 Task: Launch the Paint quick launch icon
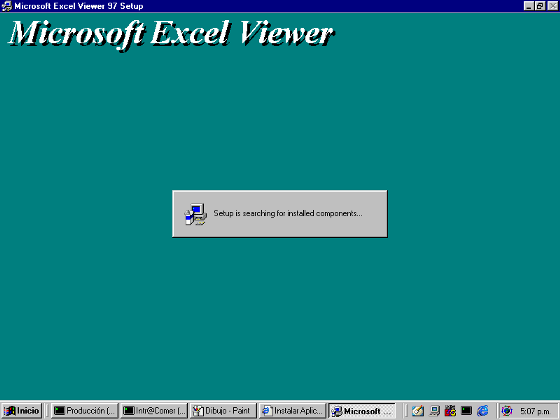pyautogui.click(x=418, y=411)
